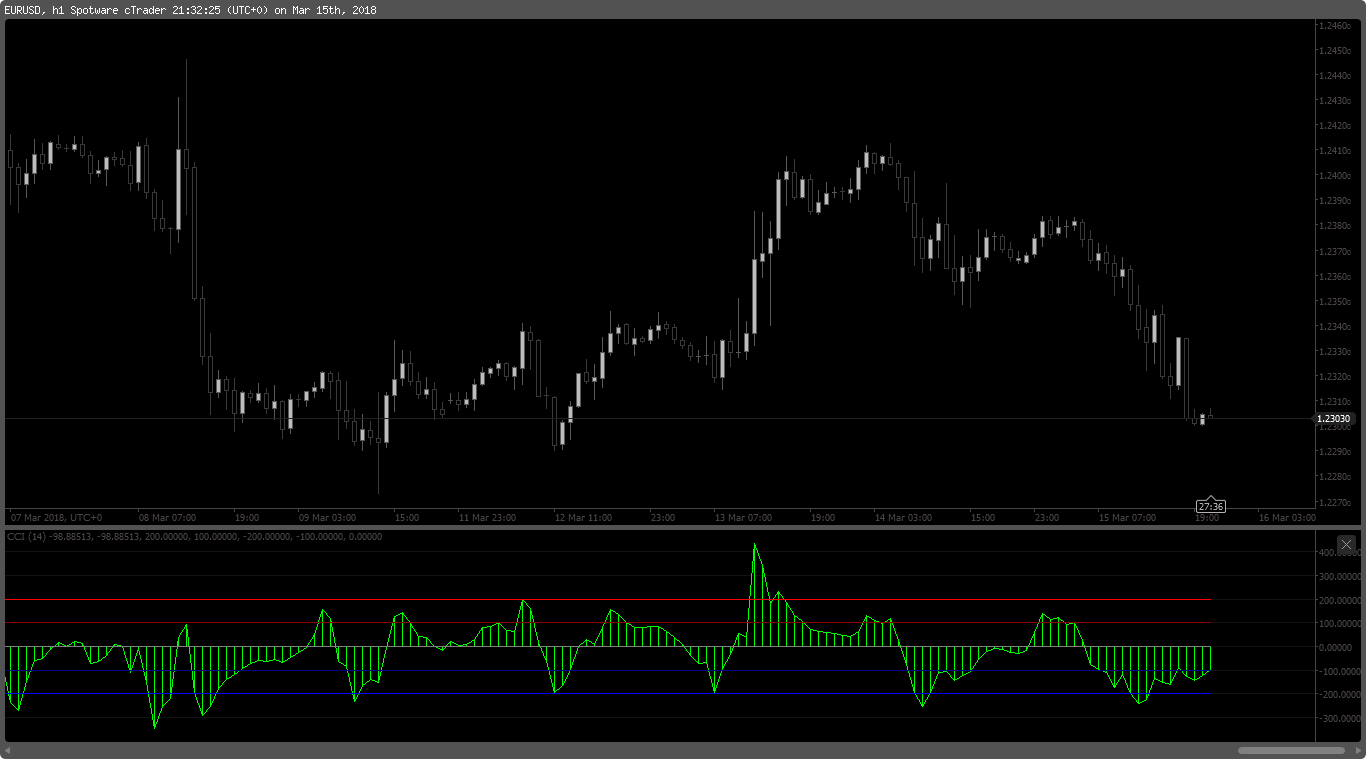Select the '08 Mar 07:00' time axis label
Image resolution: width=1366 pixels, height=759 pixels.
167,518
